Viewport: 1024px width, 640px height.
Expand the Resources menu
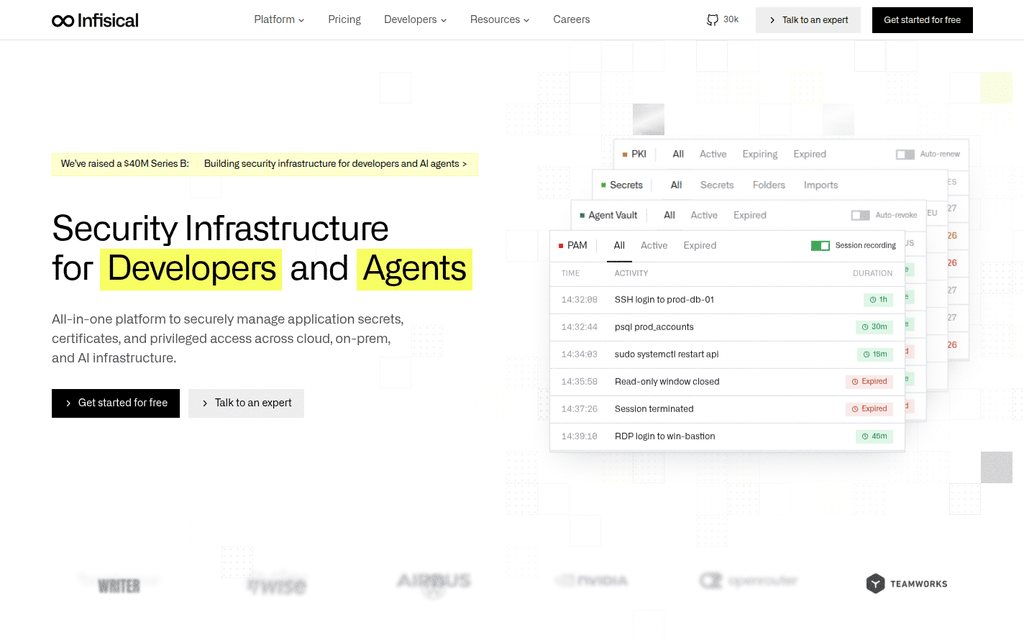[500, 20]
